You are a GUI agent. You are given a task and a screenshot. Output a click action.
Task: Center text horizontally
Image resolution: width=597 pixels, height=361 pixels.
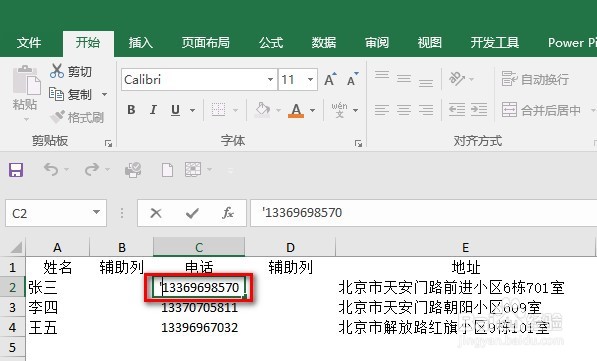[404, 110]
